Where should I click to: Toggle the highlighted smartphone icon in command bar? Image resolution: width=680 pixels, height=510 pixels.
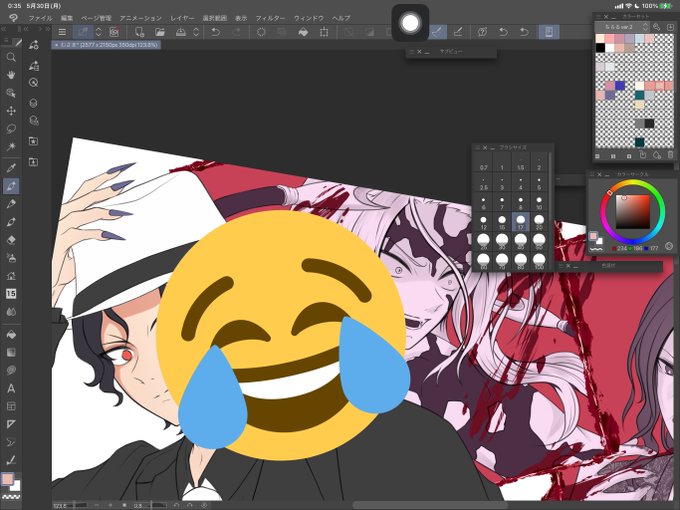[549, 32]
